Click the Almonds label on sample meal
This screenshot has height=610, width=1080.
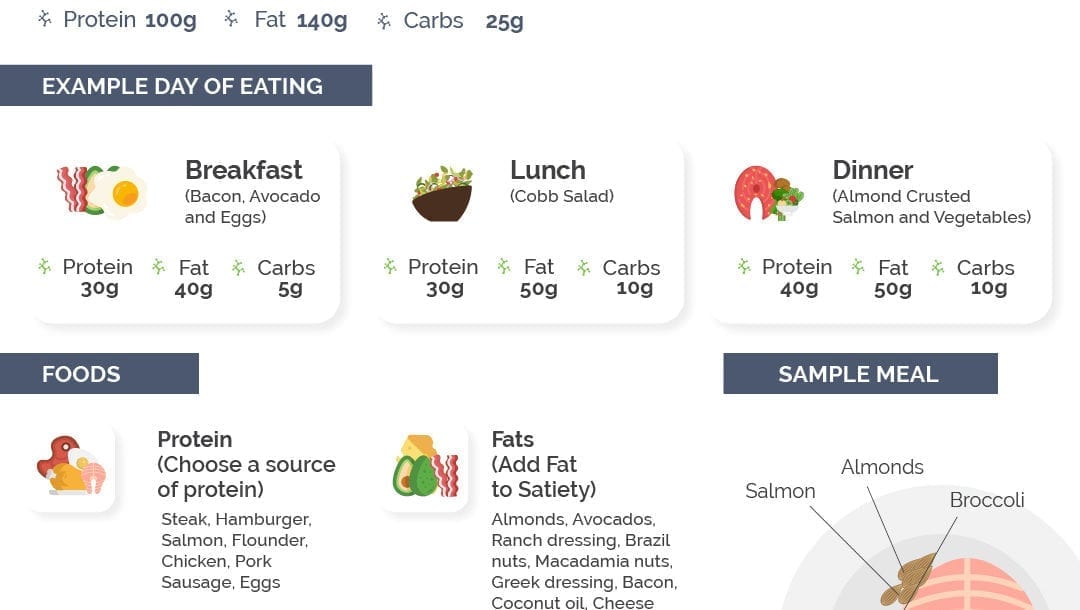tap(882, 467)
